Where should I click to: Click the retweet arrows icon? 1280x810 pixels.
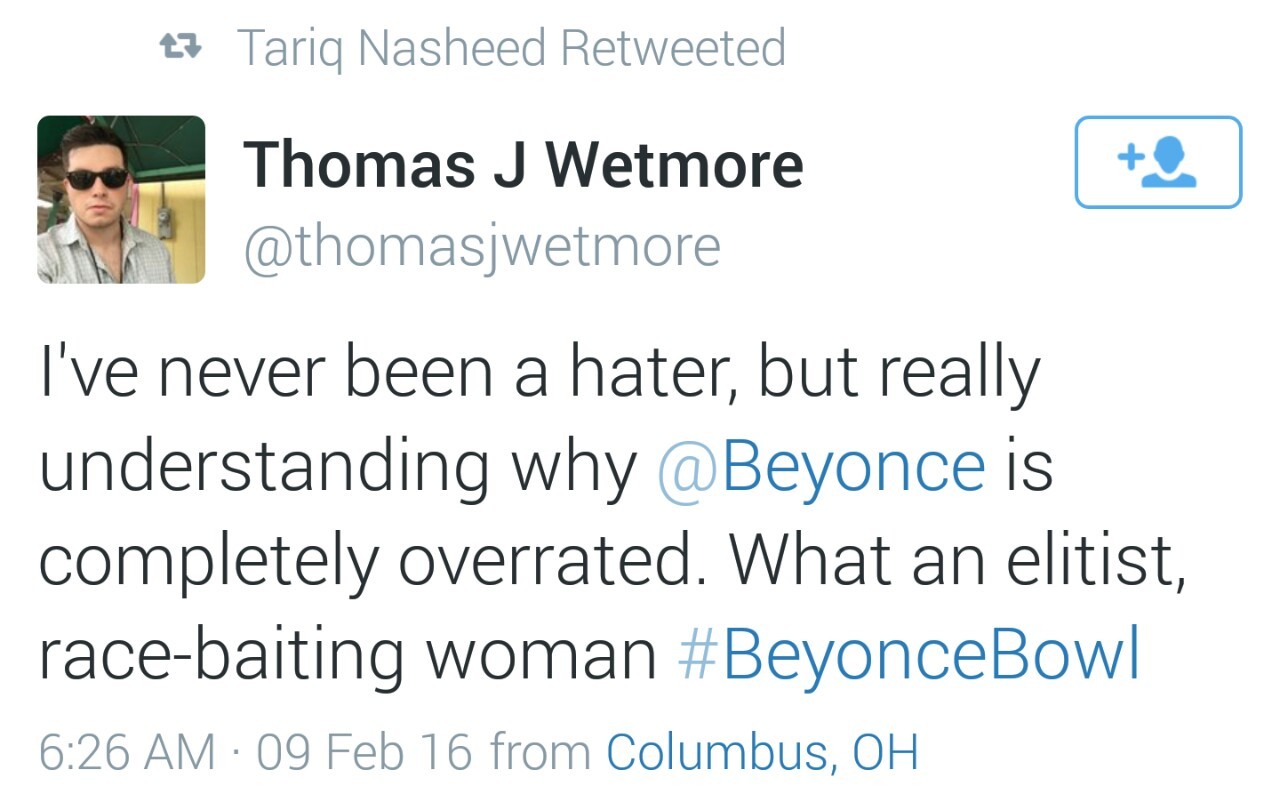(x=182, y=47)
